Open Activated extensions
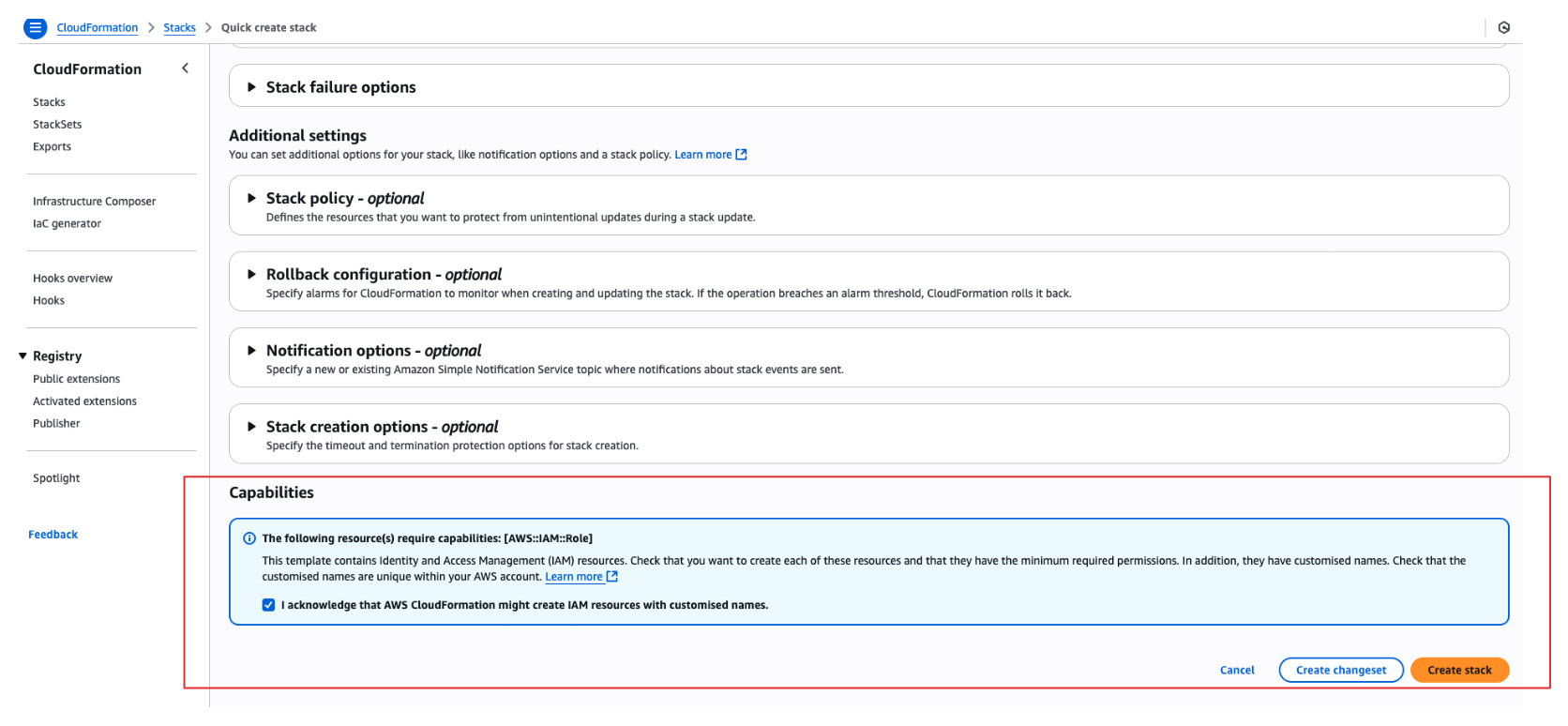1568x726 pixels. 84,401
